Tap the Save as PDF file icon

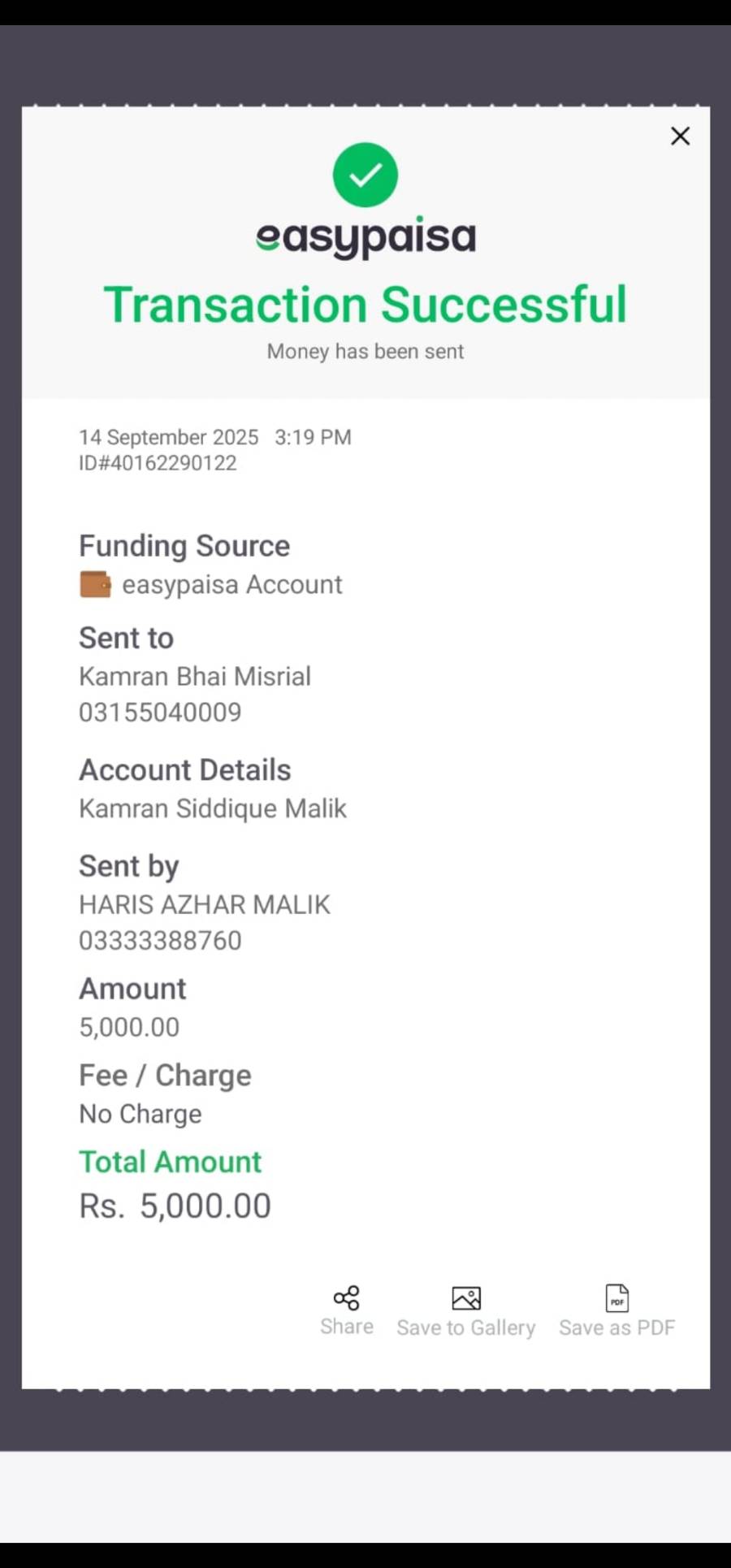pos(617,1298)
